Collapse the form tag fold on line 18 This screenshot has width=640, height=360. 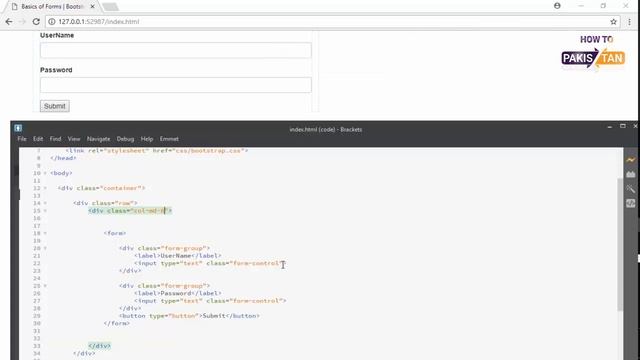(x=45, y=233)
